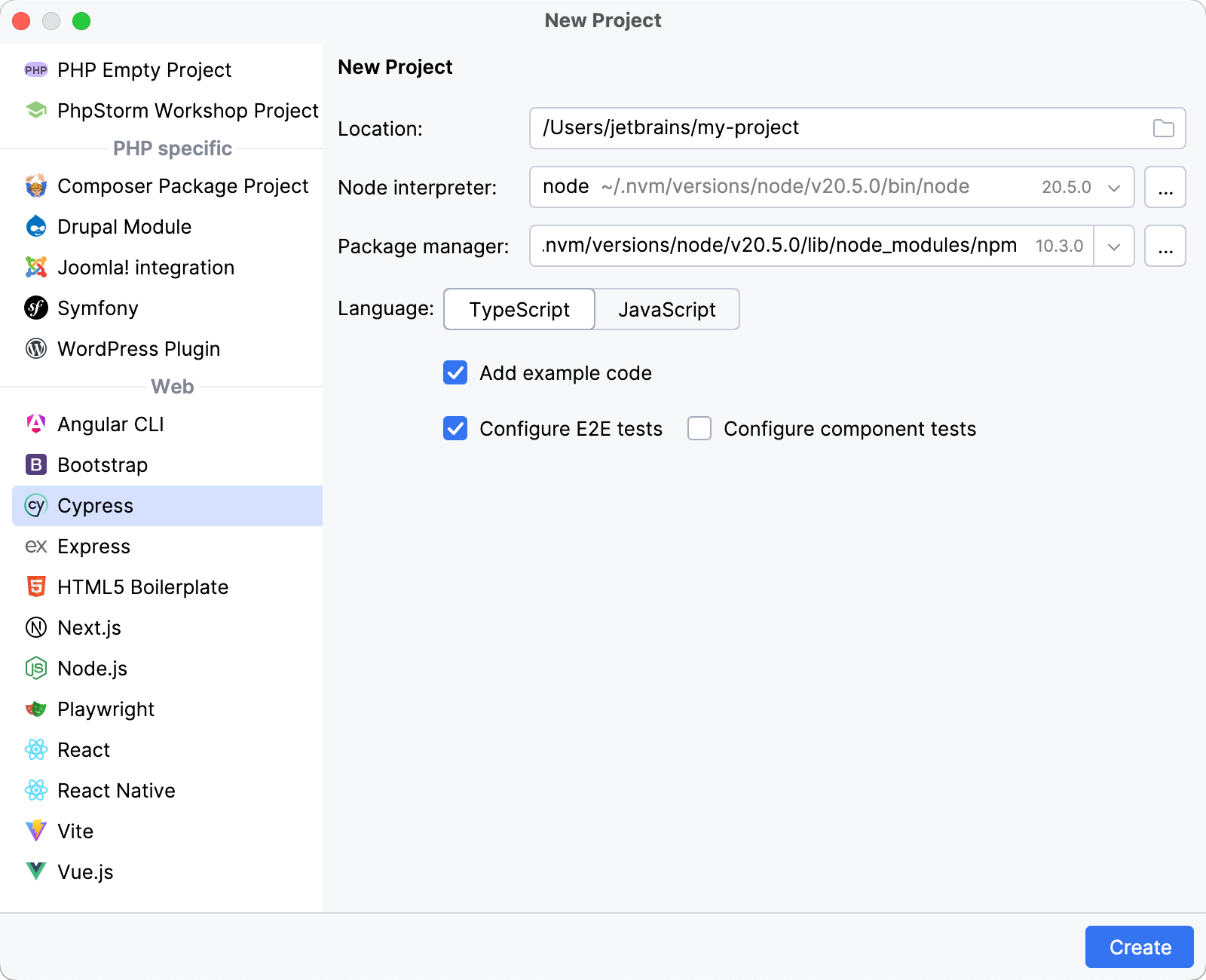Select the Drupal Module icon
Viewport: 1206px width, 980px height.
(35, 226)
